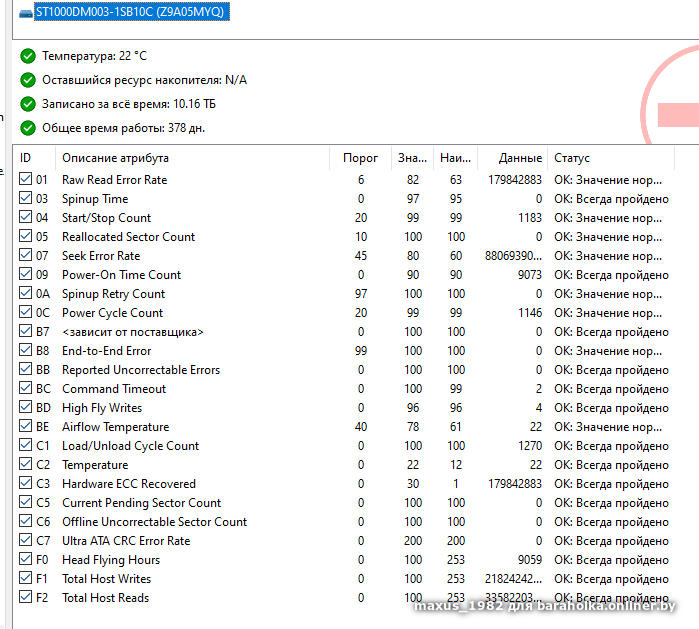
Task: Sort by the ID column header
Action: (34, 158)
